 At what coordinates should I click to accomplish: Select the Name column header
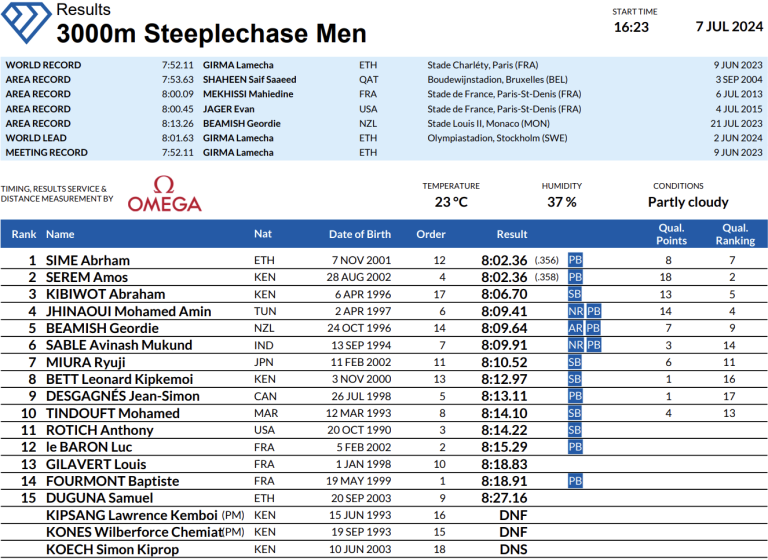(x=60, y=235)
